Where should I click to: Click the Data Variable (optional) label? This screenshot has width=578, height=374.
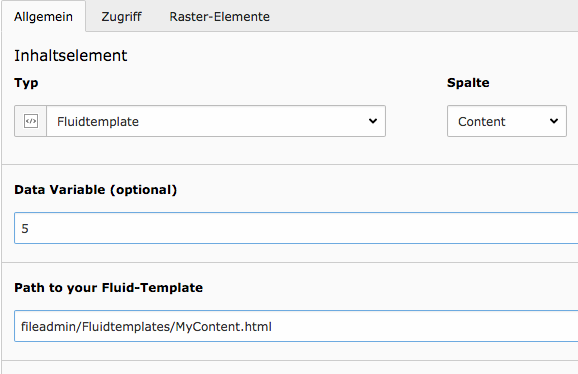coord(95,190)
